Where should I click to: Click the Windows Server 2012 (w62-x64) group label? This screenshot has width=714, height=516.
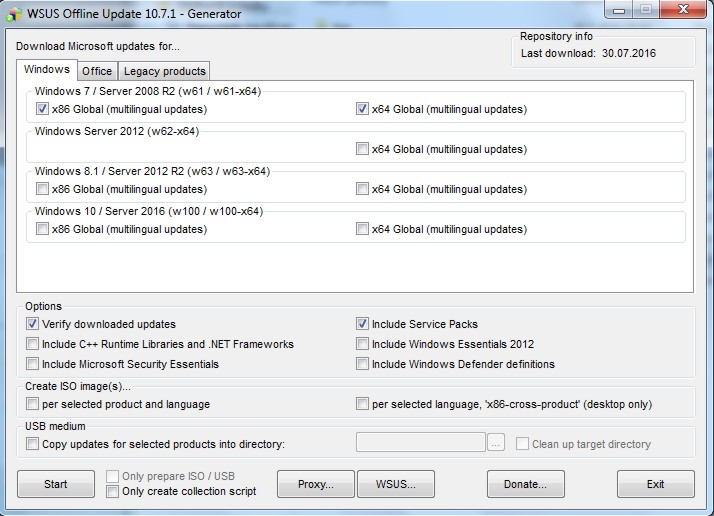tap(117, 131)
